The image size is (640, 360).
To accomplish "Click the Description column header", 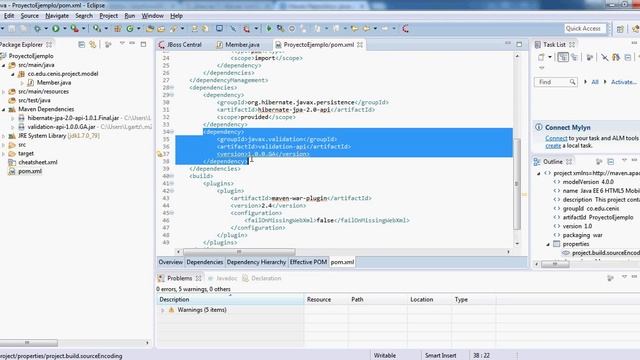I will [230, 300].
